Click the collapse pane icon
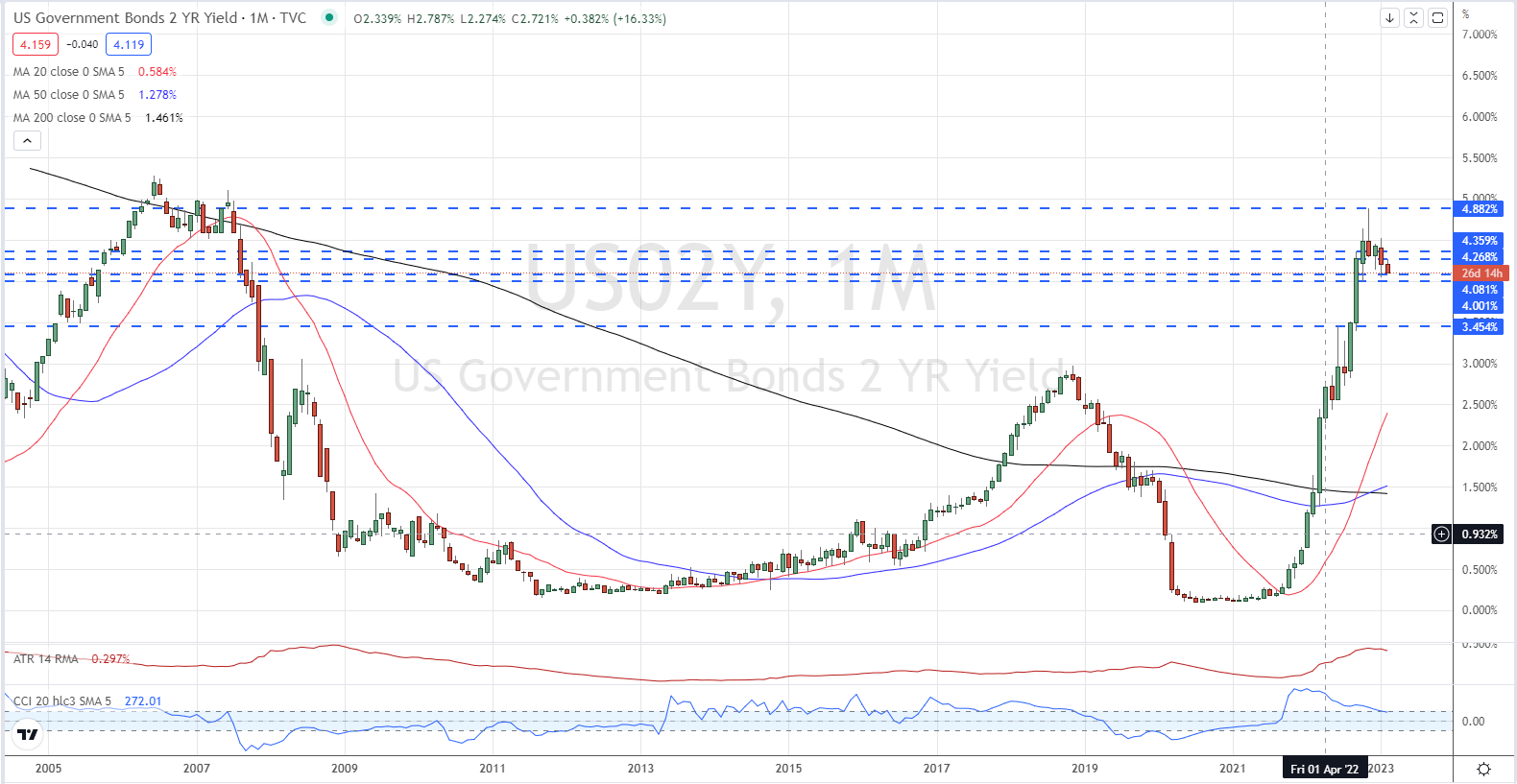Image resolution: width=1517 pixels, height=784 pixels. pyautogui.click(x=1413, y=17)
